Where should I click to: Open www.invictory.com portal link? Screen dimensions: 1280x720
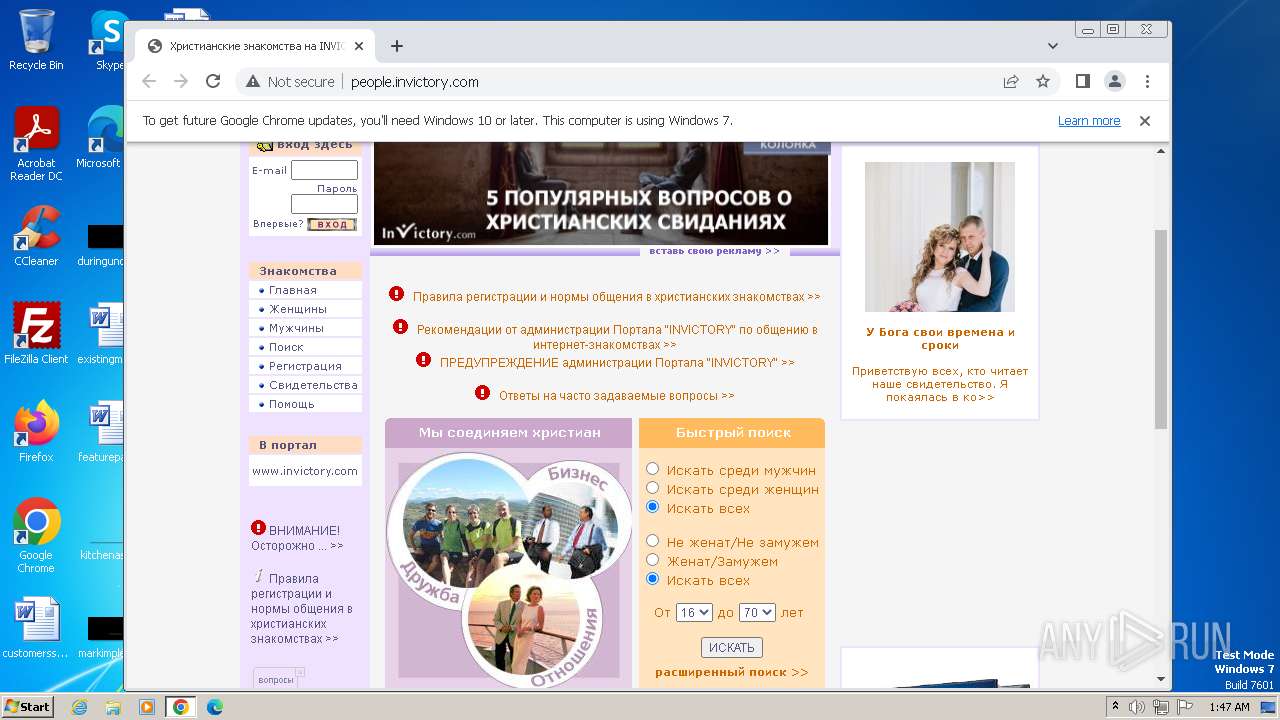(x=305, y=471)
